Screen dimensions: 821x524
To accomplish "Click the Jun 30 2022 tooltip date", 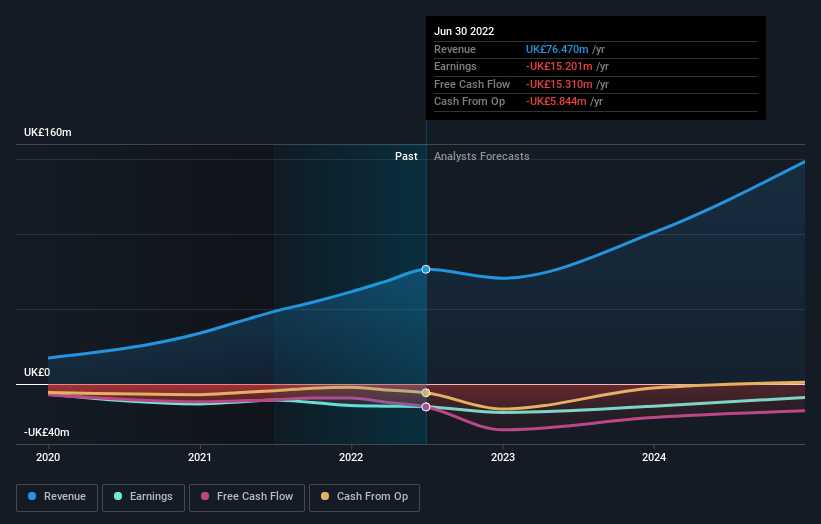I will point(464,31).
